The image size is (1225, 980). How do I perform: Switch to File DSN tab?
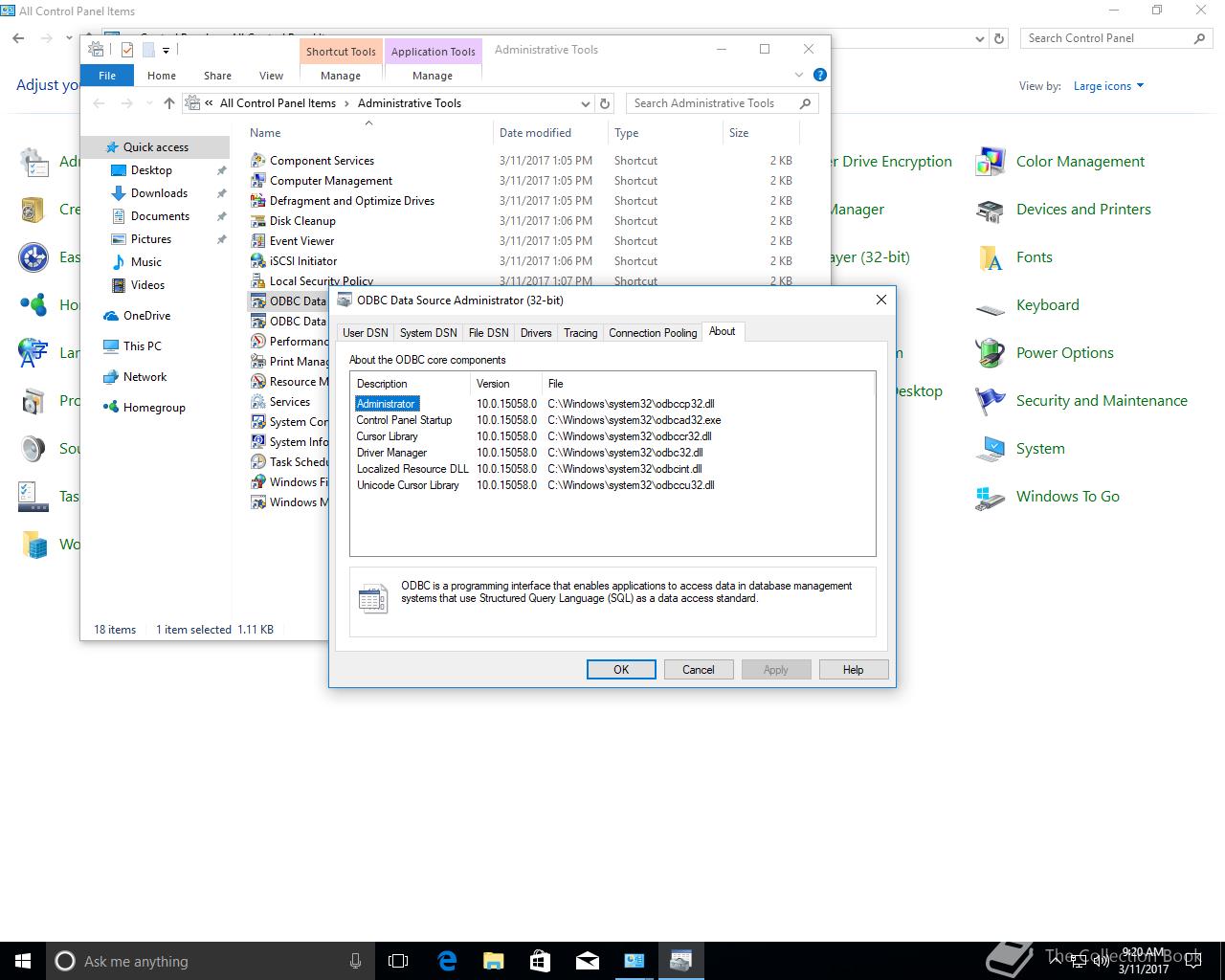click(x=488, y=333)
